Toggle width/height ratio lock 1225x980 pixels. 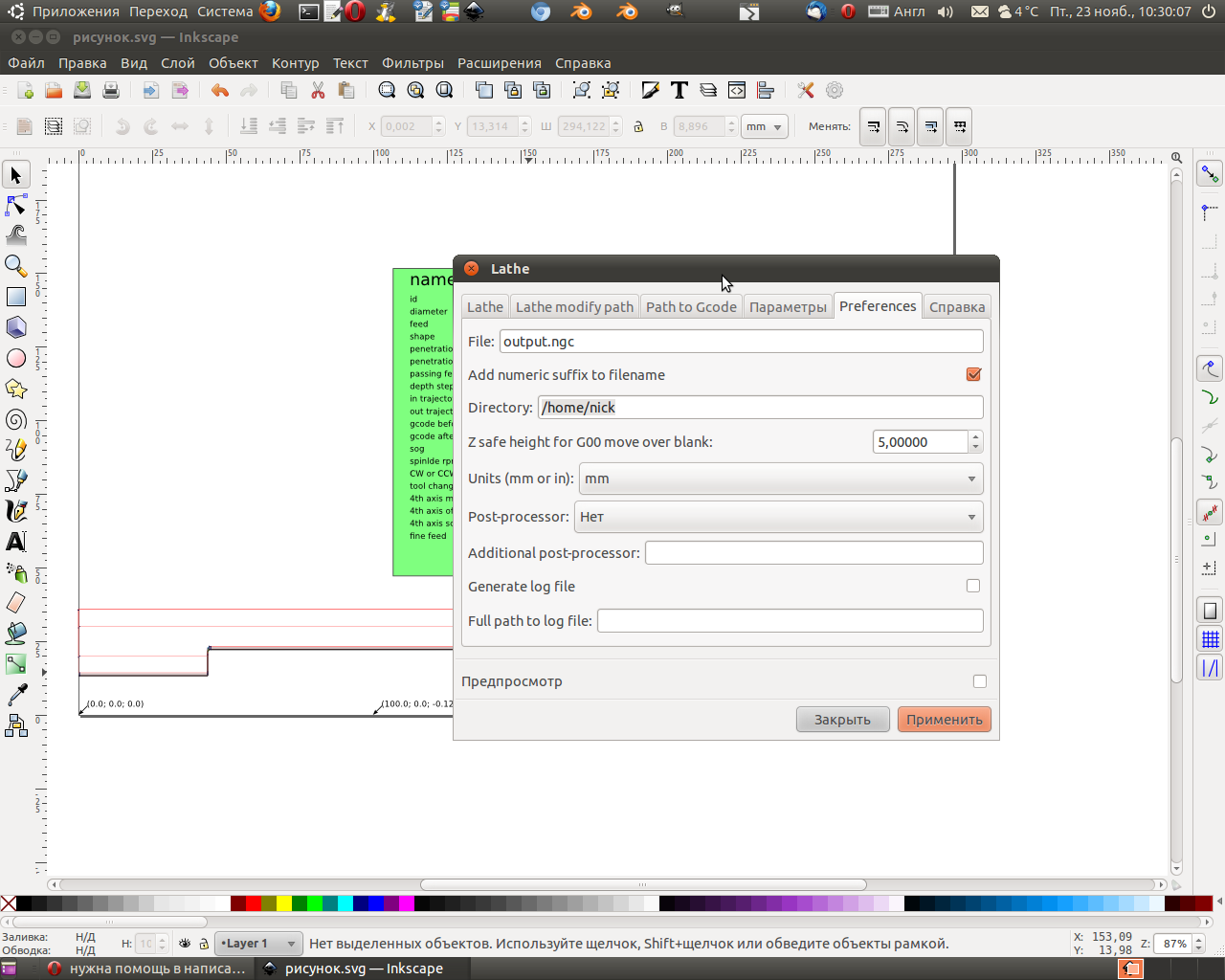[638, 126]
